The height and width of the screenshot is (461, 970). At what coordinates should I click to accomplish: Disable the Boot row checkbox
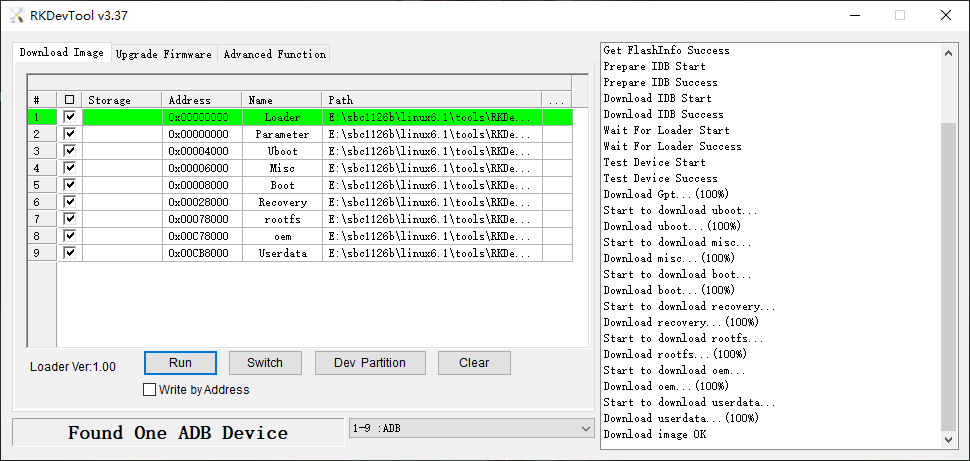pyautogui.click(x=70, y=184)
